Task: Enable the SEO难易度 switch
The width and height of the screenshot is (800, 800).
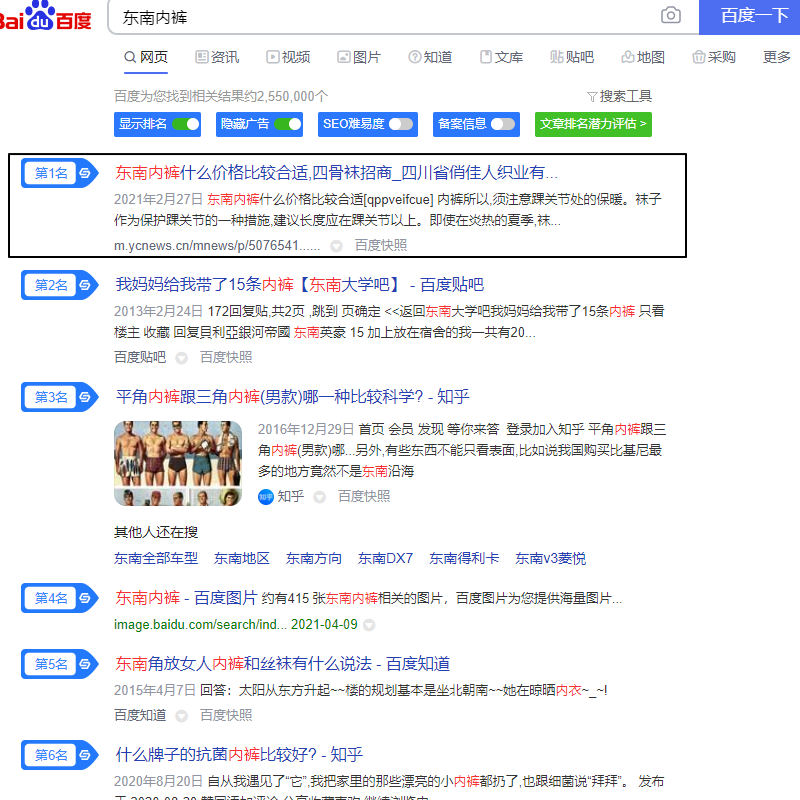Action: [x=401, y=124]
